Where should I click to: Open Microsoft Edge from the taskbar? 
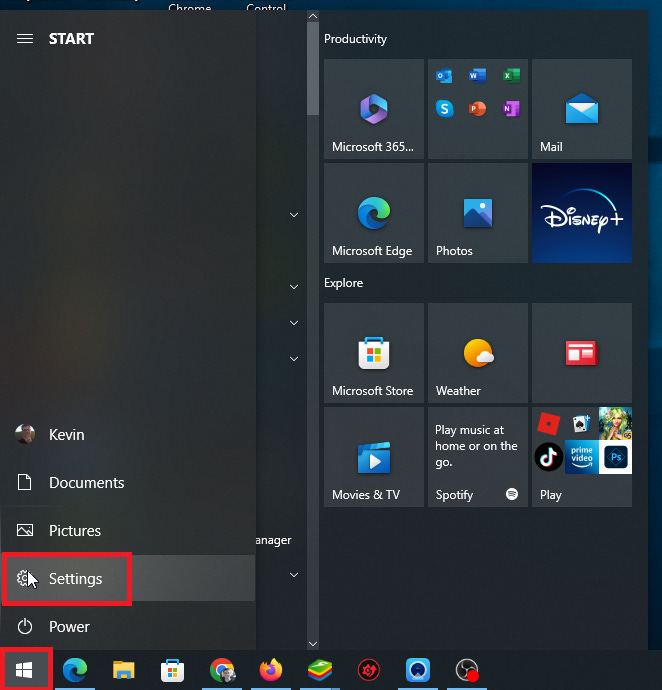point(75,670)
